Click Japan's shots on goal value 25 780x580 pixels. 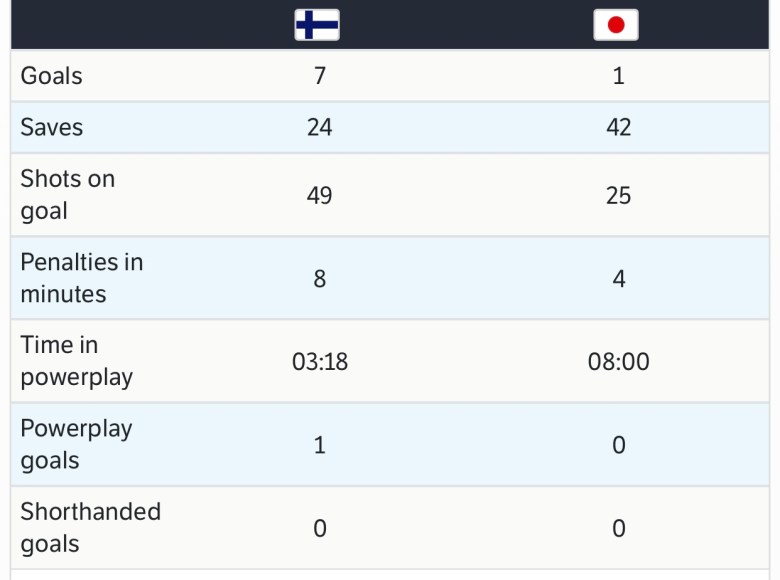pos(618,195)
